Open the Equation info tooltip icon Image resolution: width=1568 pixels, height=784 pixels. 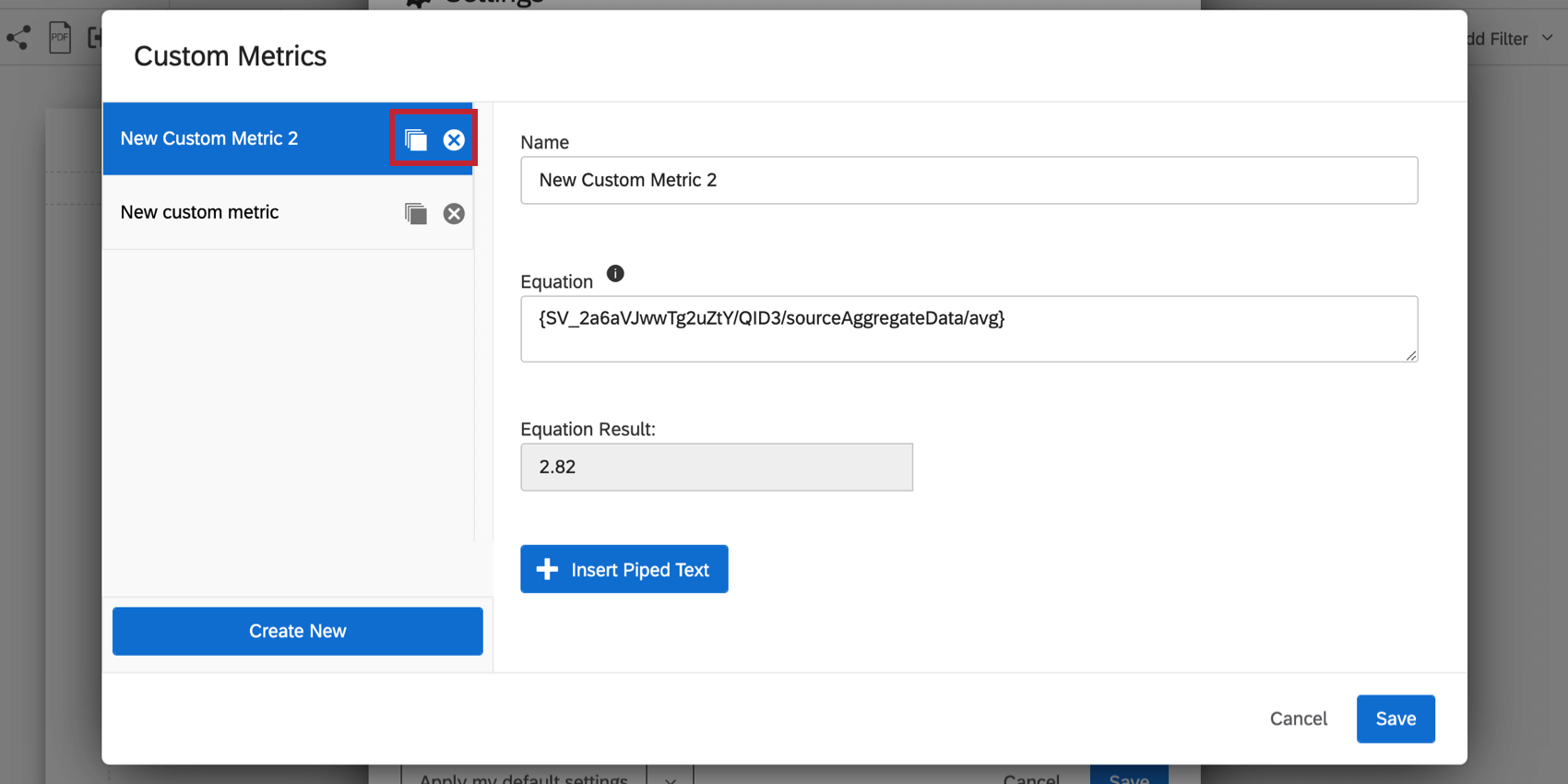[615, 273]
